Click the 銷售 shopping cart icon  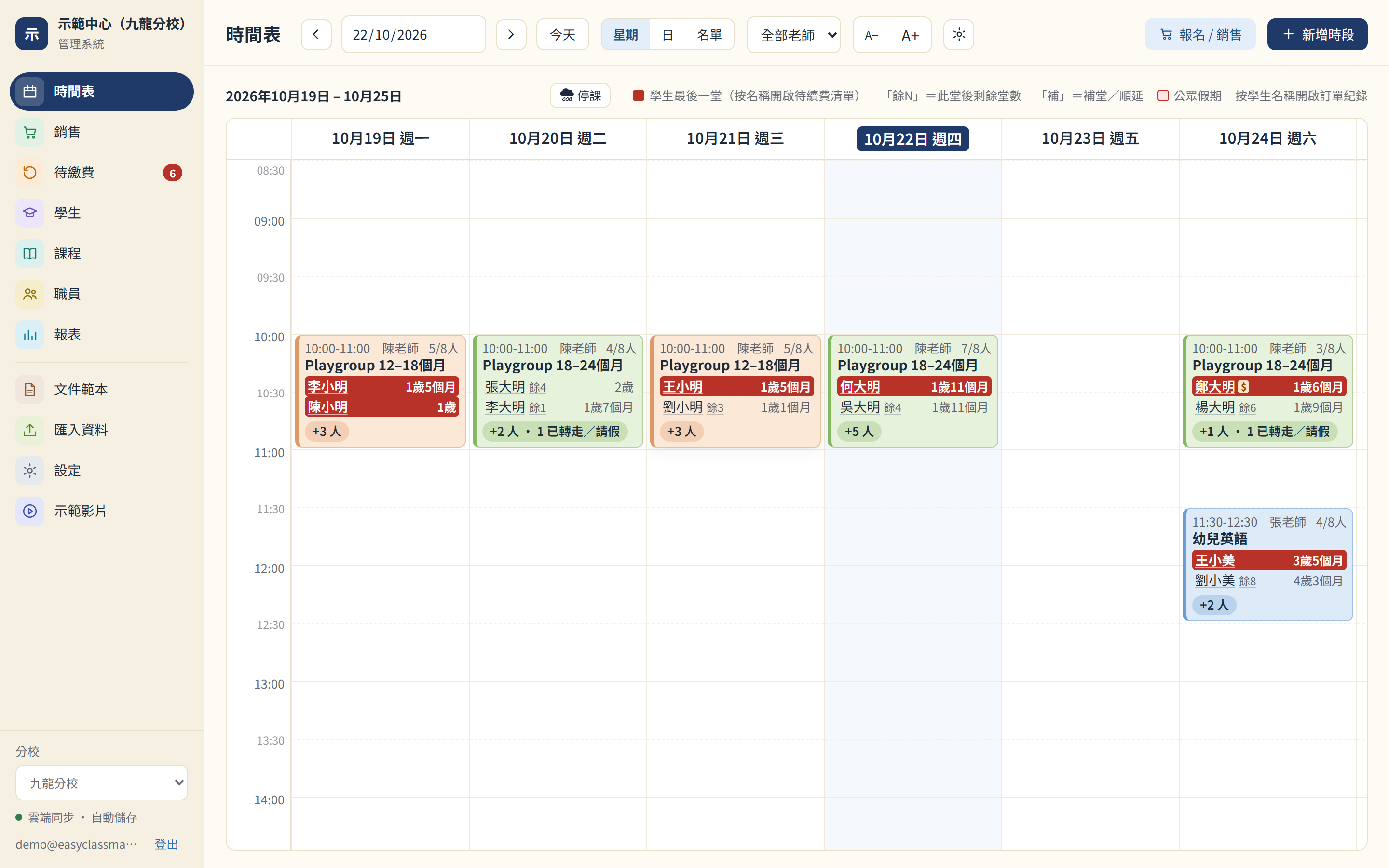click(30, 132)
